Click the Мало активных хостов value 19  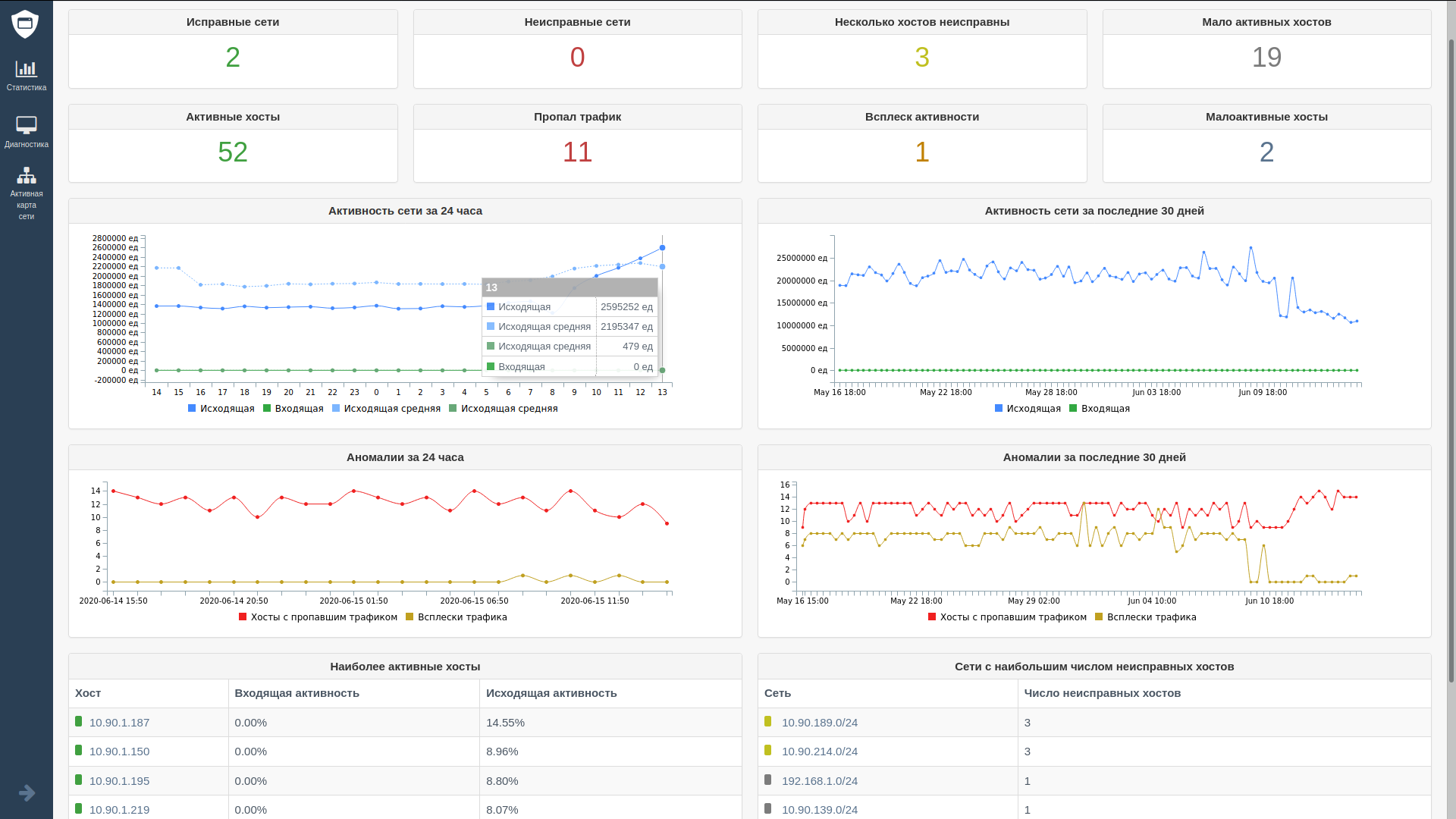coord(1266,58)
